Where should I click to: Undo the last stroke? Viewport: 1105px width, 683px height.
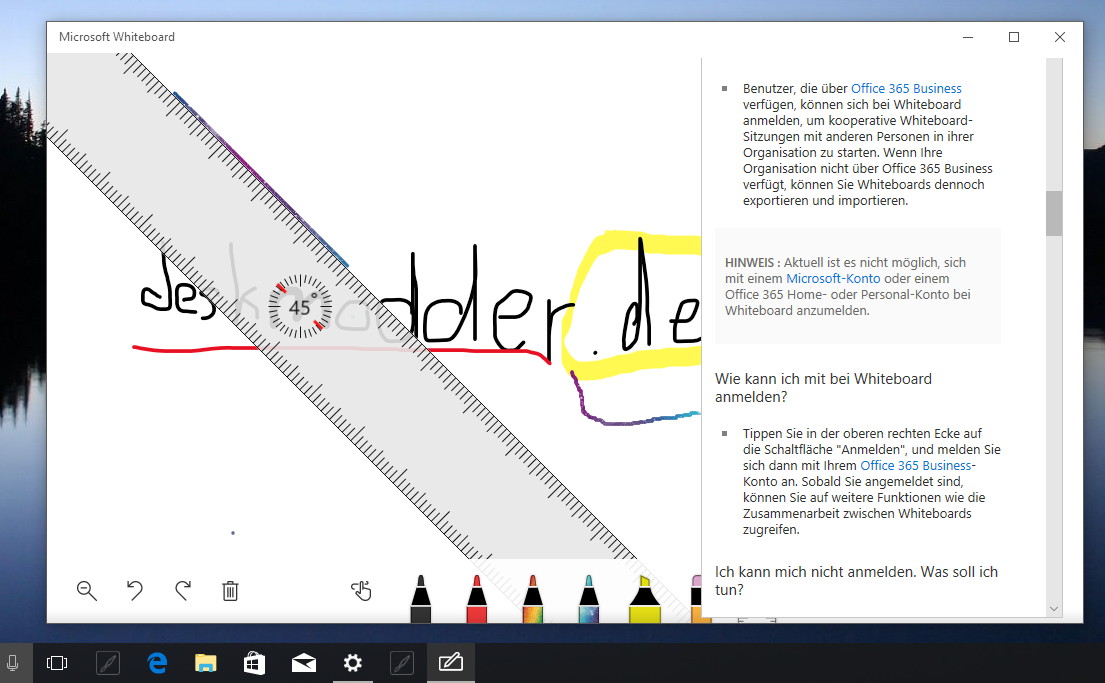pyautogui.click(x=135, y=591)
